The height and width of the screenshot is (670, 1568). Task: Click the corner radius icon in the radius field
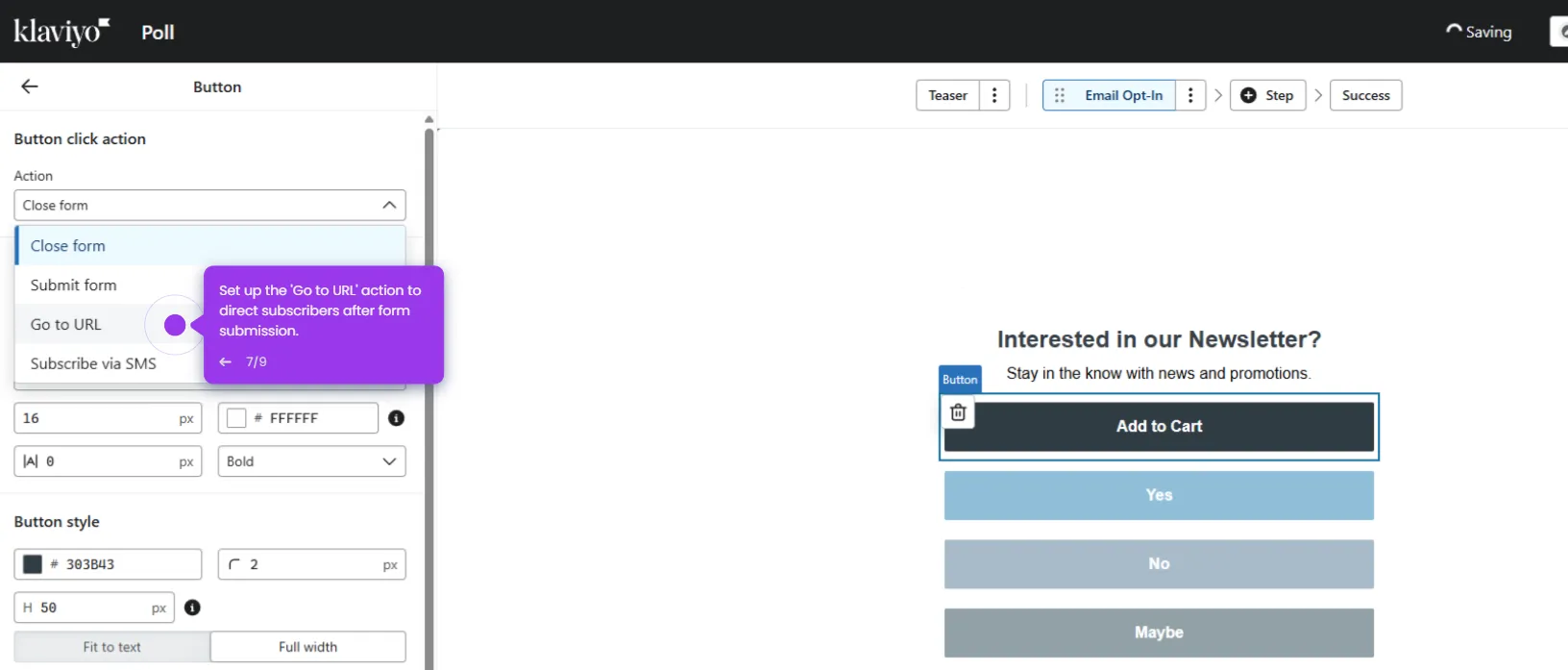click(x=234, y=564)
